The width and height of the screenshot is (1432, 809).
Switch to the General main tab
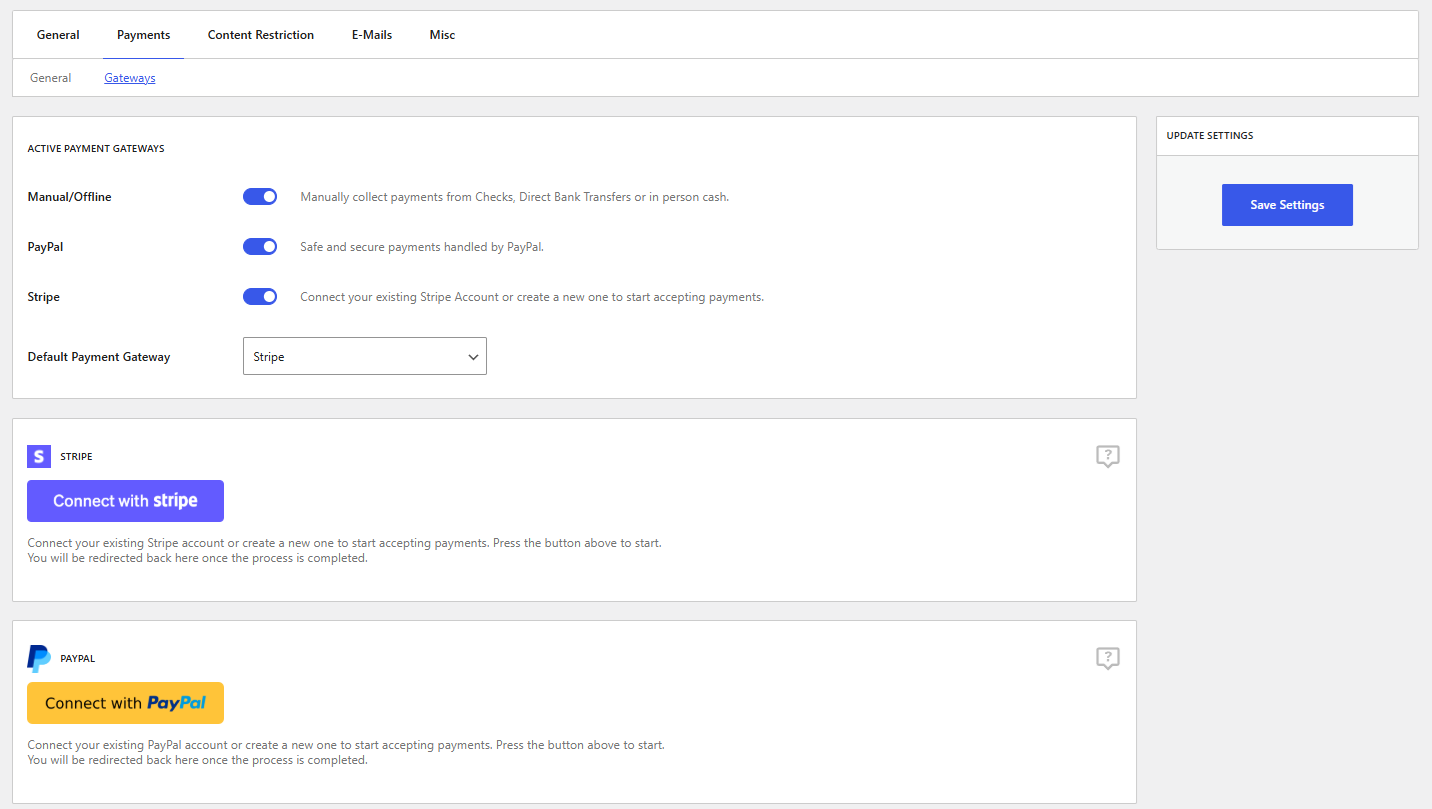point(58,35)
